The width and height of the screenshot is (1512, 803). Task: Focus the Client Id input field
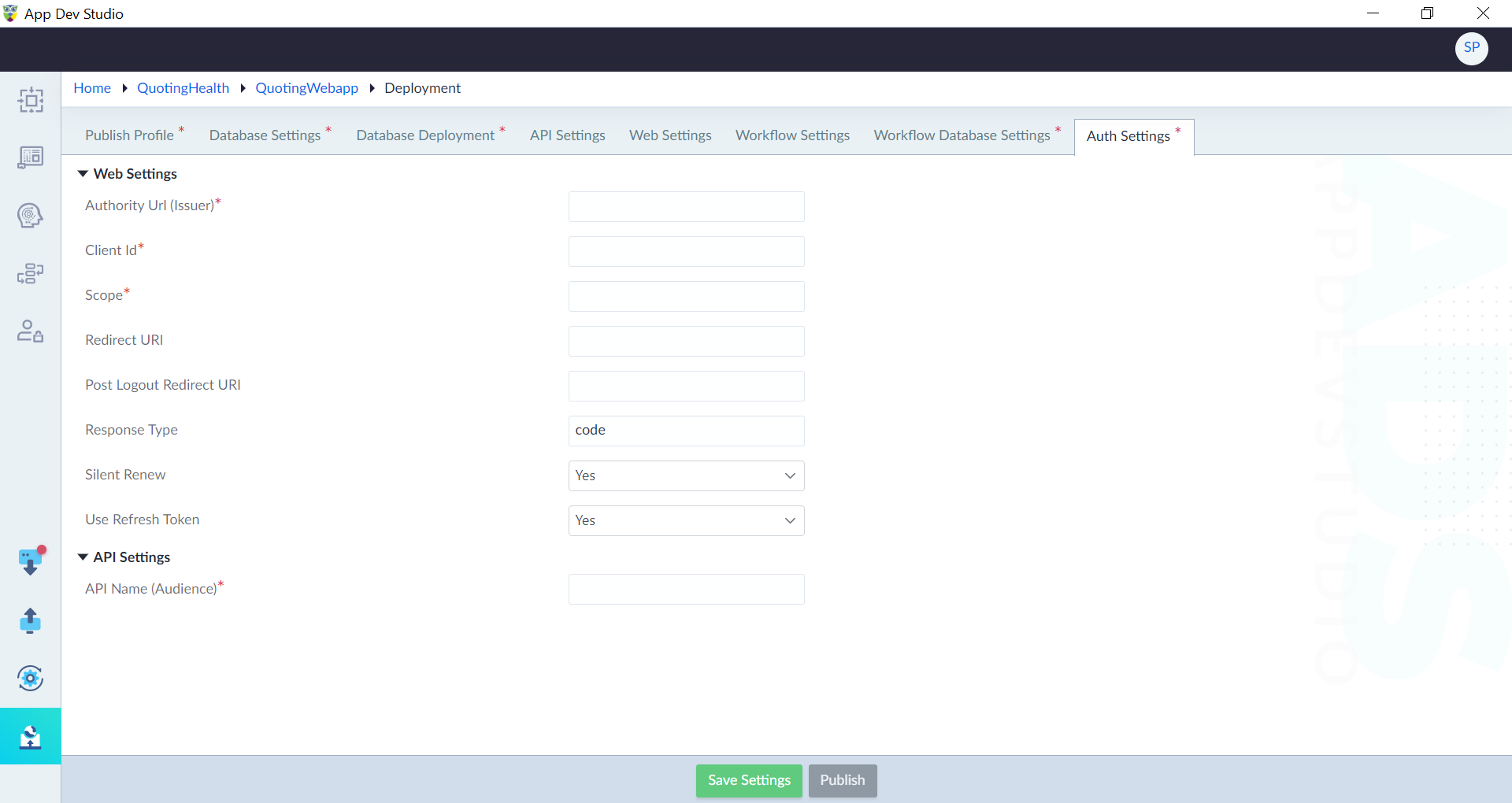(x=686, y=251)
